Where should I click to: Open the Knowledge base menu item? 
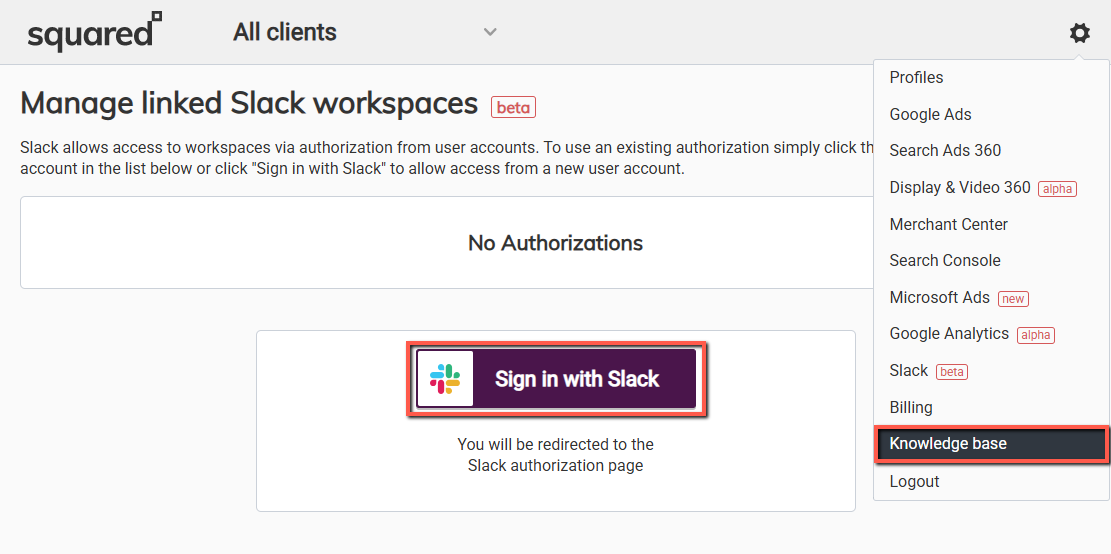point(948,443)
